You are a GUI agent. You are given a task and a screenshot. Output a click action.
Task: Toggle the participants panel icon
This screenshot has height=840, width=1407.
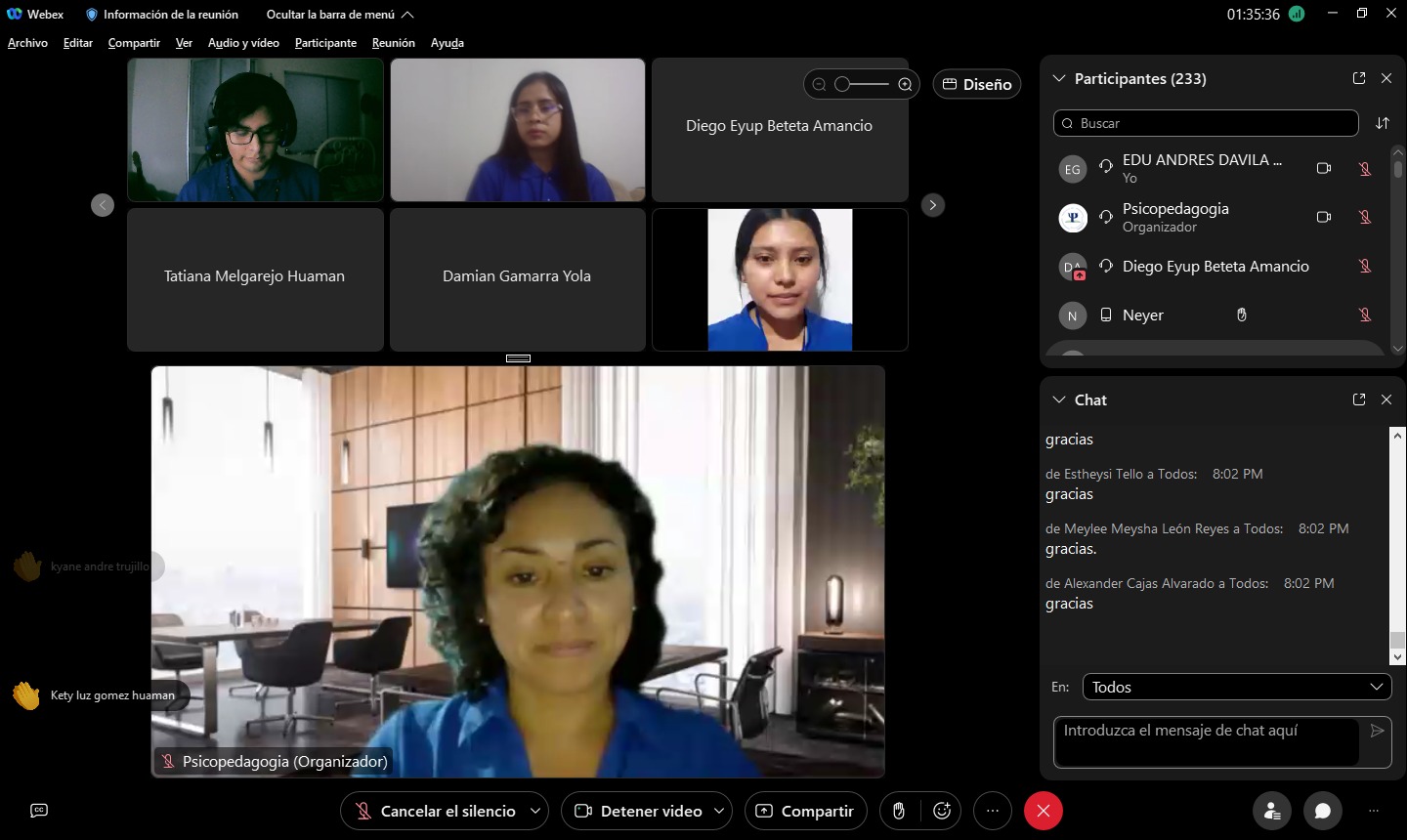(x=1272, y=811)
